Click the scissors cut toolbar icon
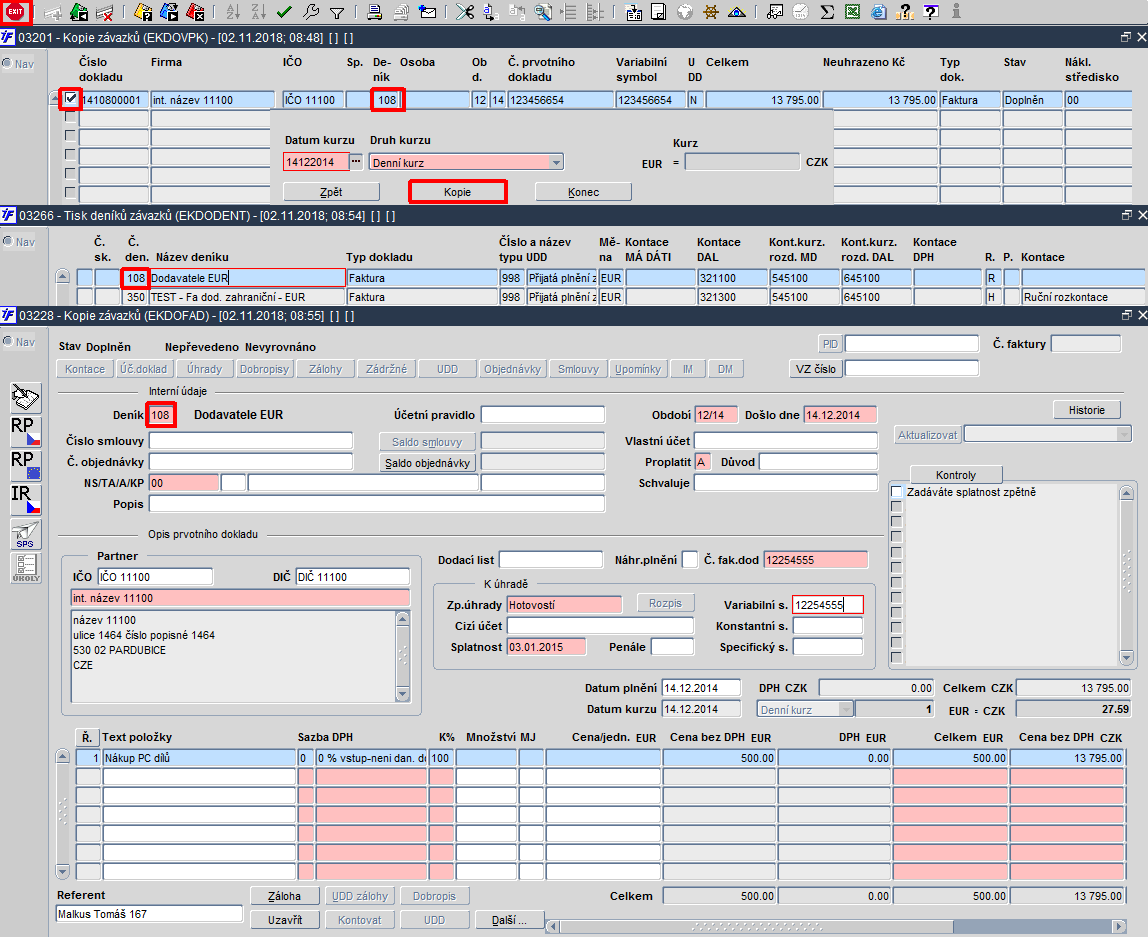This screenshot has height=937, width=1148. pos(464,12)
